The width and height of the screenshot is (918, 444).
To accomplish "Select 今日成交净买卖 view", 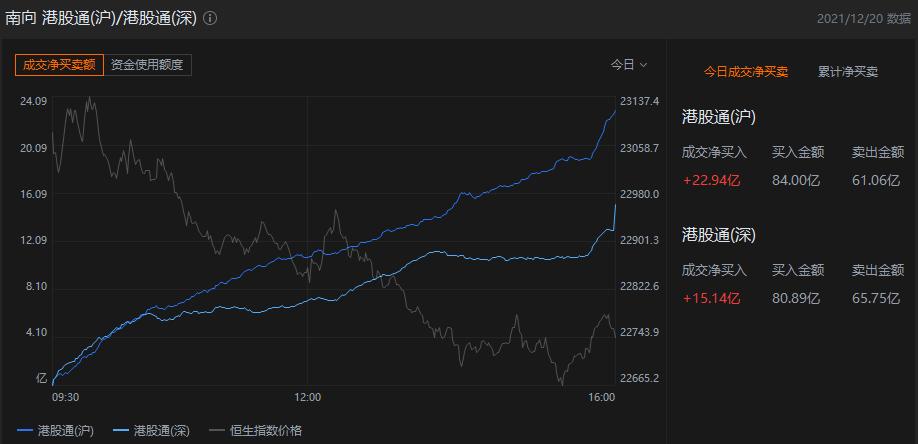I will [x=745, y=72].
